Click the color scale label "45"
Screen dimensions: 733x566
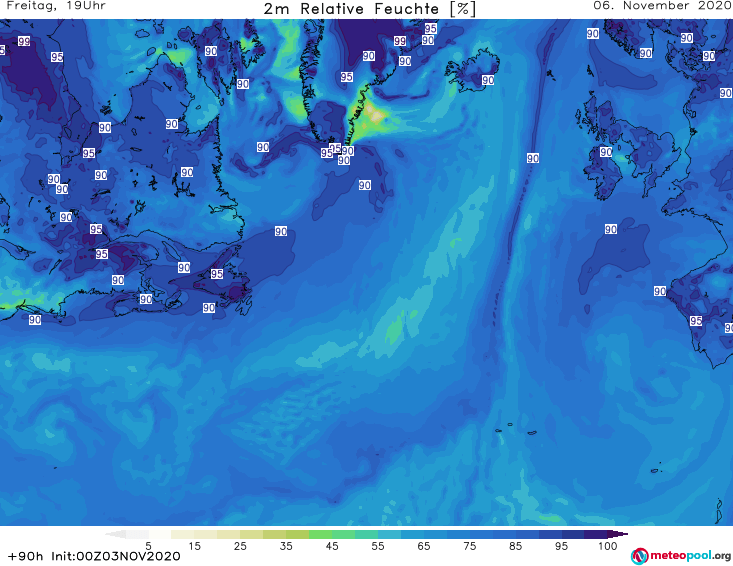tap(332, 546)
